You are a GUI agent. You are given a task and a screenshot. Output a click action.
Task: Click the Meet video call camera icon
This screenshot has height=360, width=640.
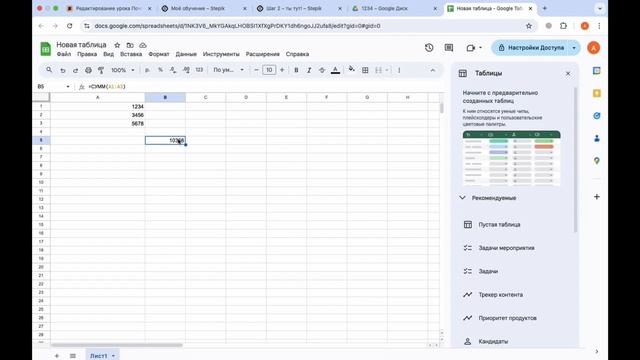click(471, 48)
